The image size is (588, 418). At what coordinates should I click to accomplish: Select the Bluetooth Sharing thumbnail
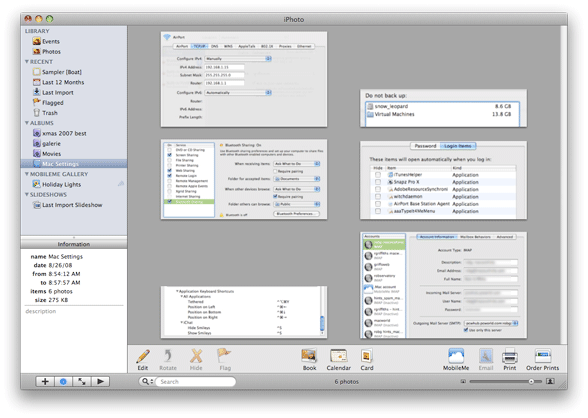(x=244, y=179)
